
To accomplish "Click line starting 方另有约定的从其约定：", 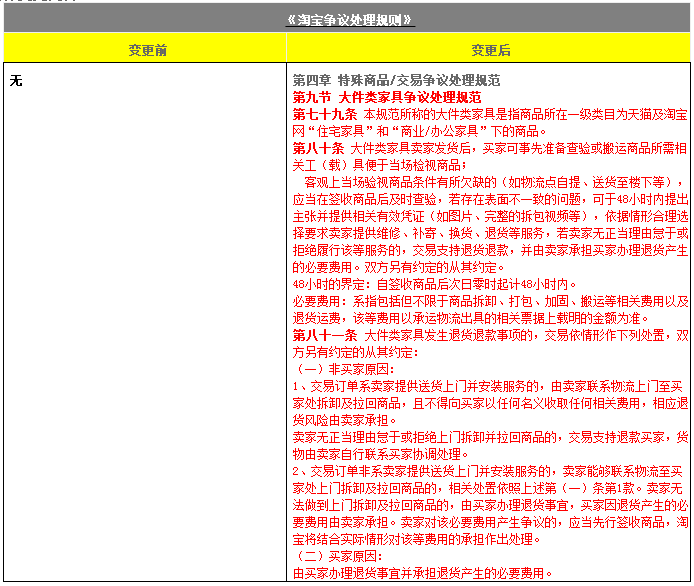I will pyautogui.click(x=355, y=352).
